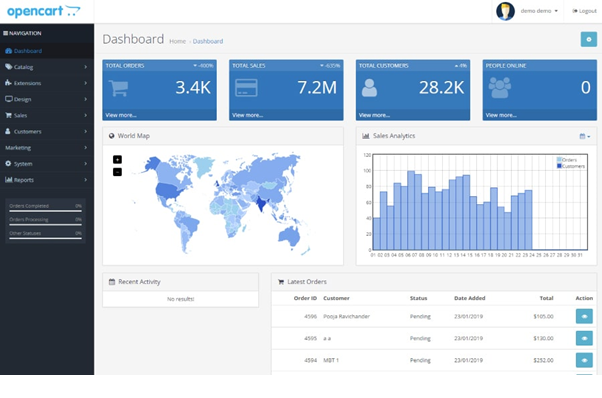Click the Other Statuses progress bar

point(45,238)
